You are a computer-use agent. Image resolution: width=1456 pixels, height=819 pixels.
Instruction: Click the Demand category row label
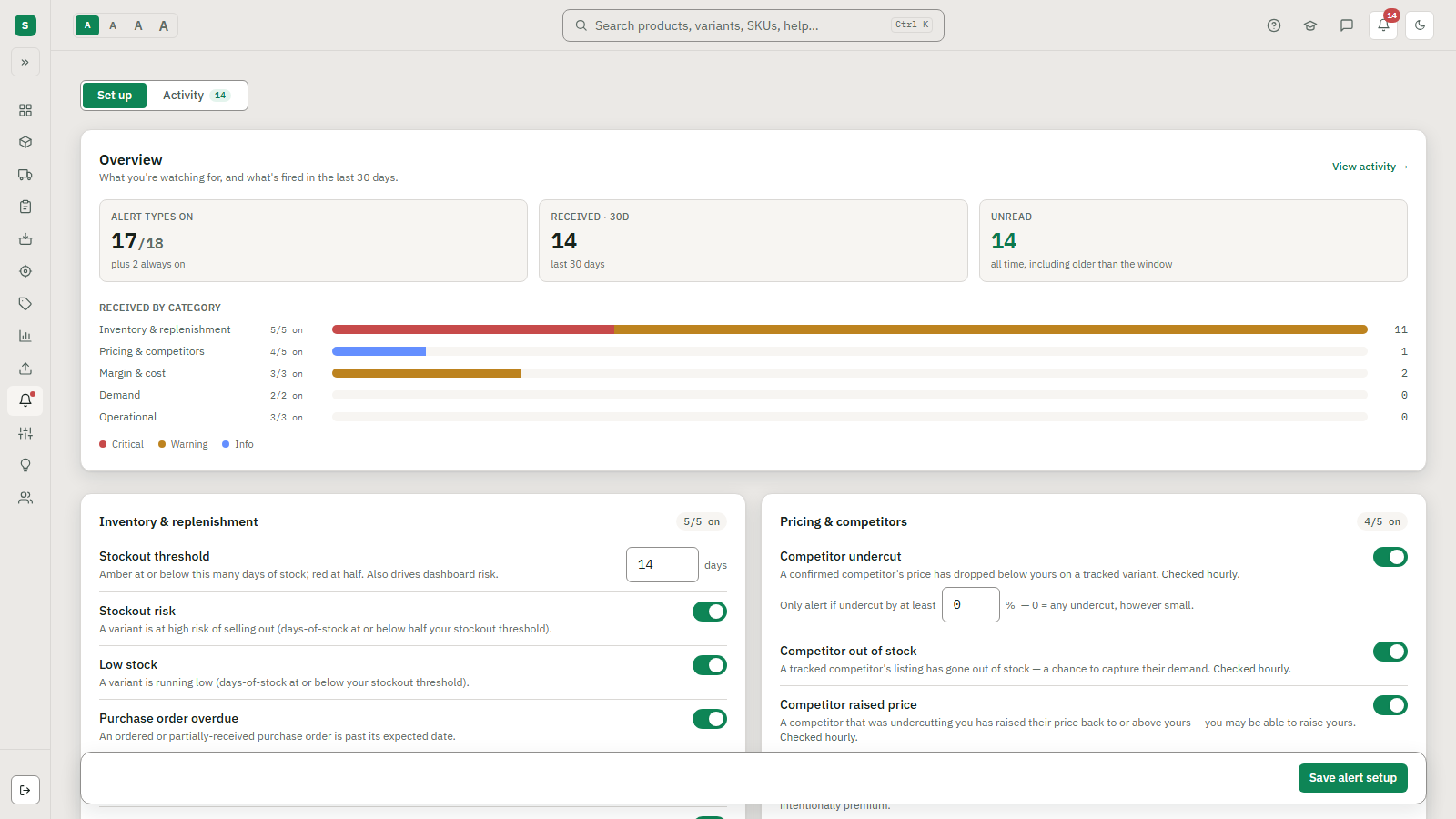click(120, 395)
